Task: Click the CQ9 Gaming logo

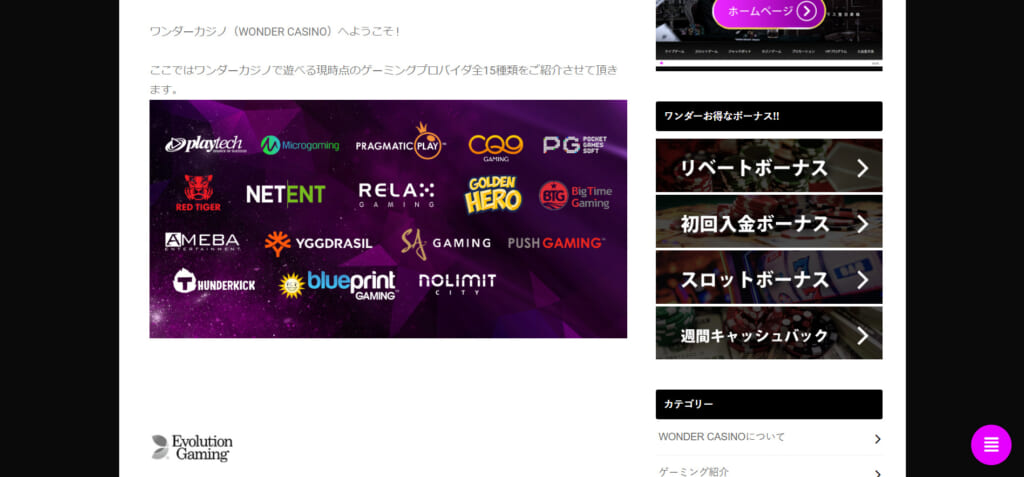Action: click(496, 147)
